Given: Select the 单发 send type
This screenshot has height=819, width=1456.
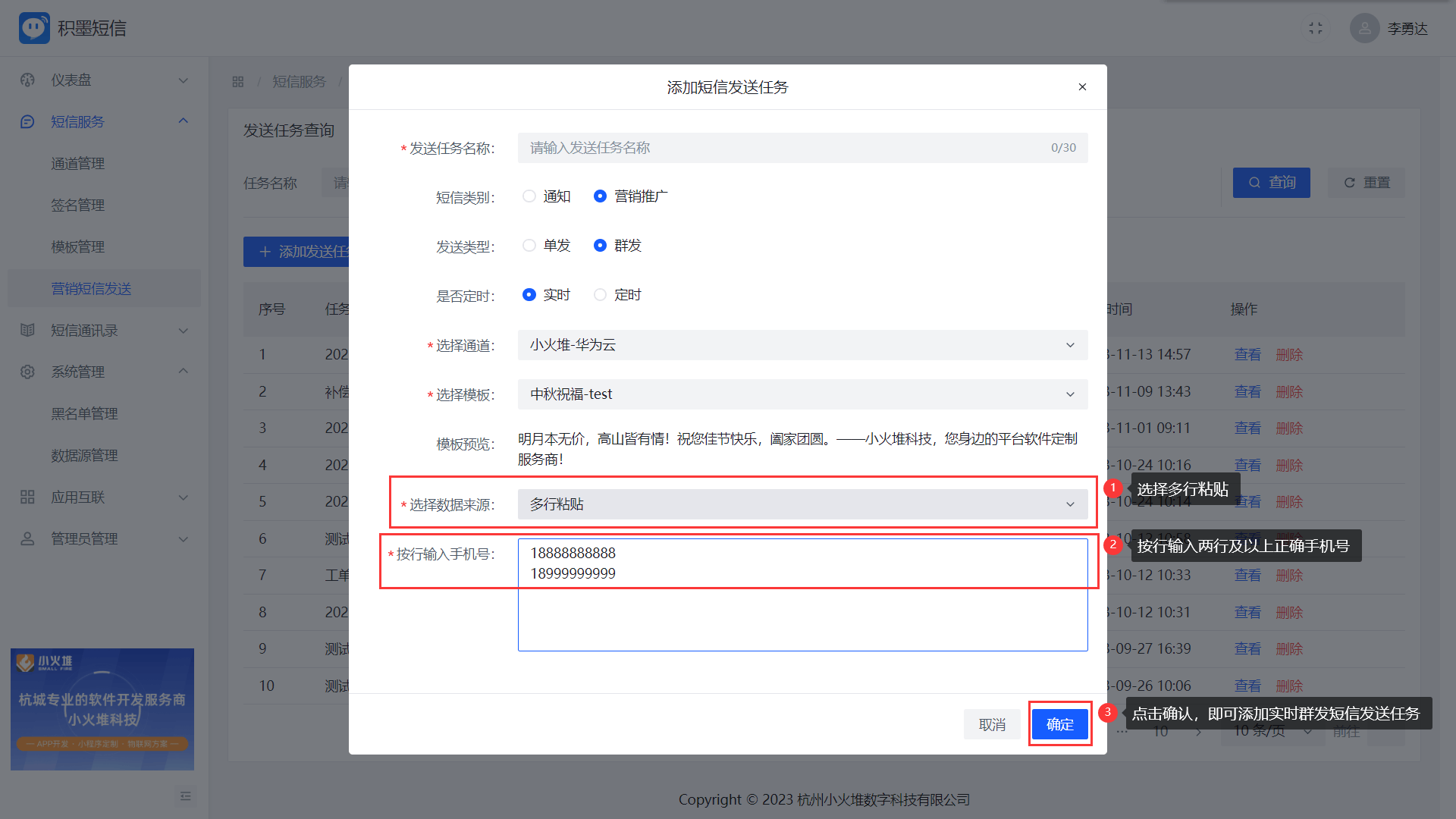Looking at the screenshot, I should coord(529,246).
